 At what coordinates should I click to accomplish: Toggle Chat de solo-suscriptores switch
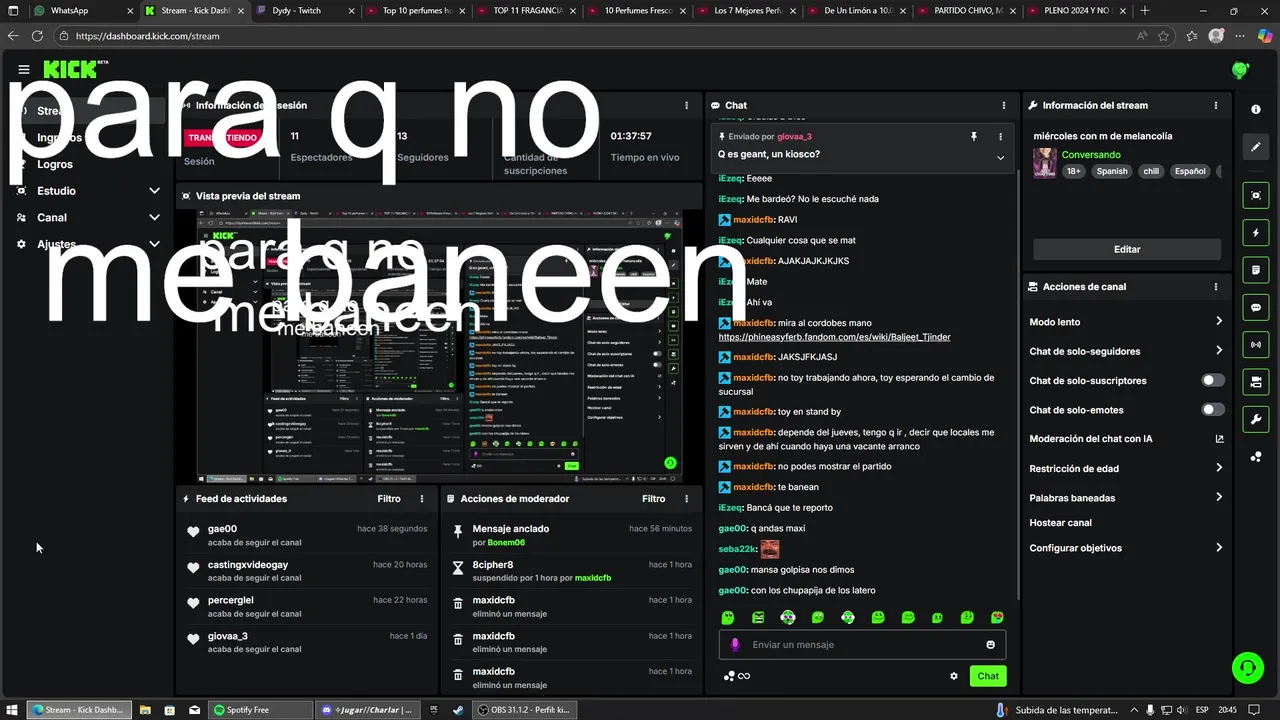(x=1213, y=380)
